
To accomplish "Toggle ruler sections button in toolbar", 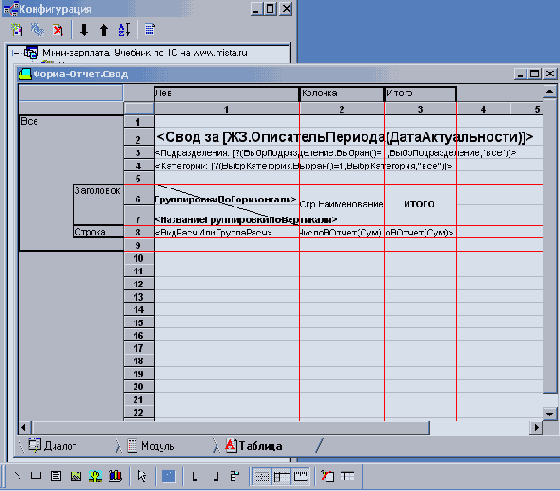I will point(301,476).
